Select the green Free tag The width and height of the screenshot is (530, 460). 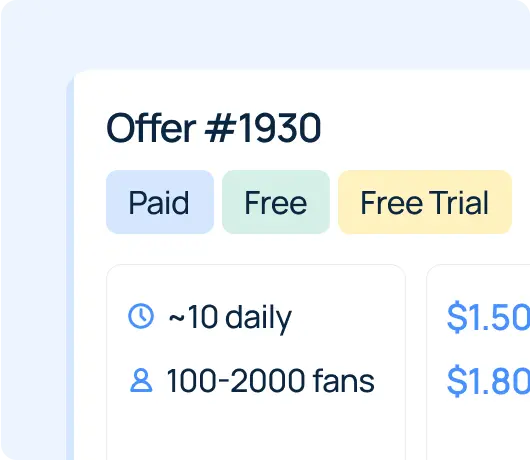[x=276, y=202]
